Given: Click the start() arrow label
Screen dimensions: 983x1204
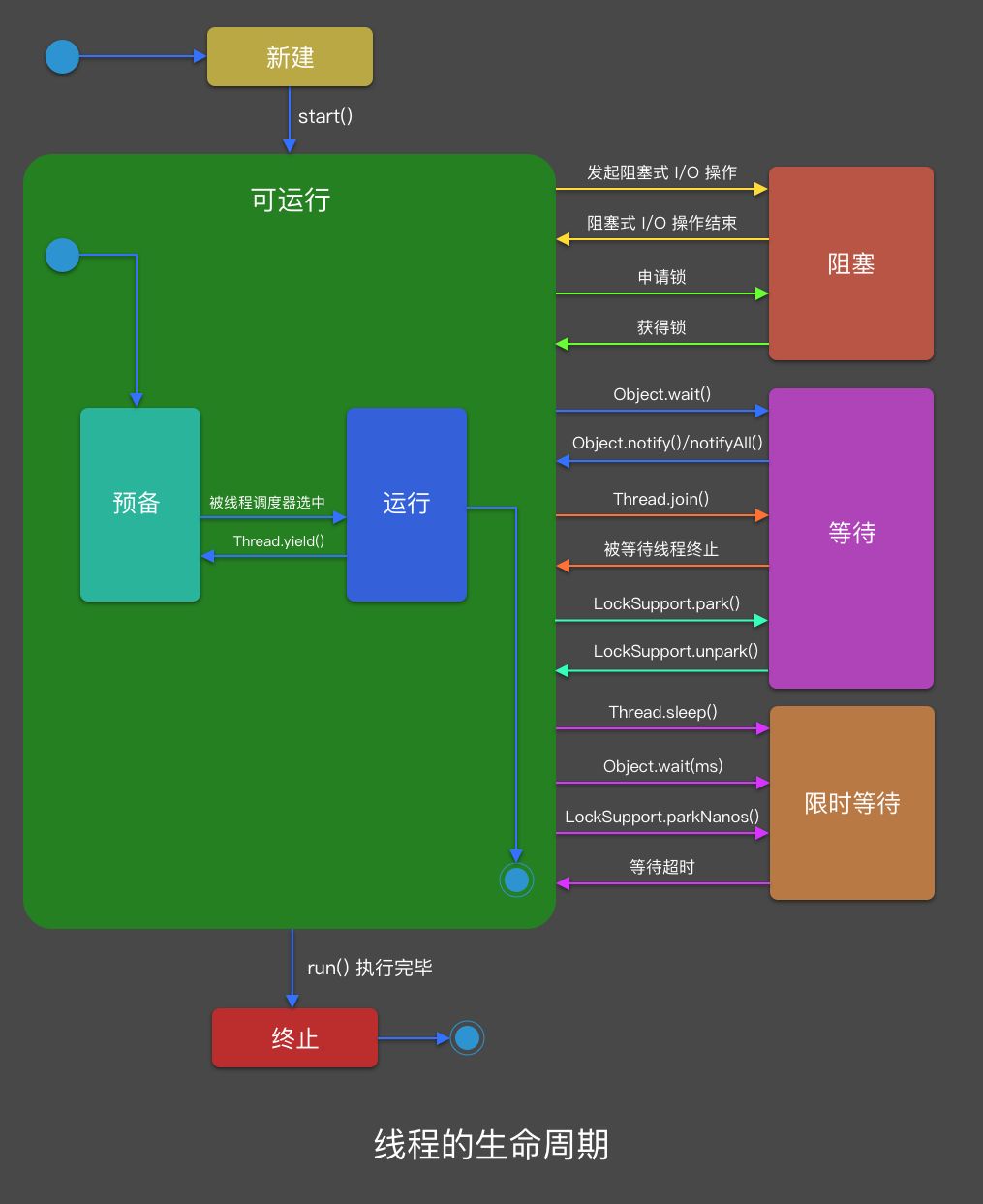Looking at the screenshot, I should (325, 116).
